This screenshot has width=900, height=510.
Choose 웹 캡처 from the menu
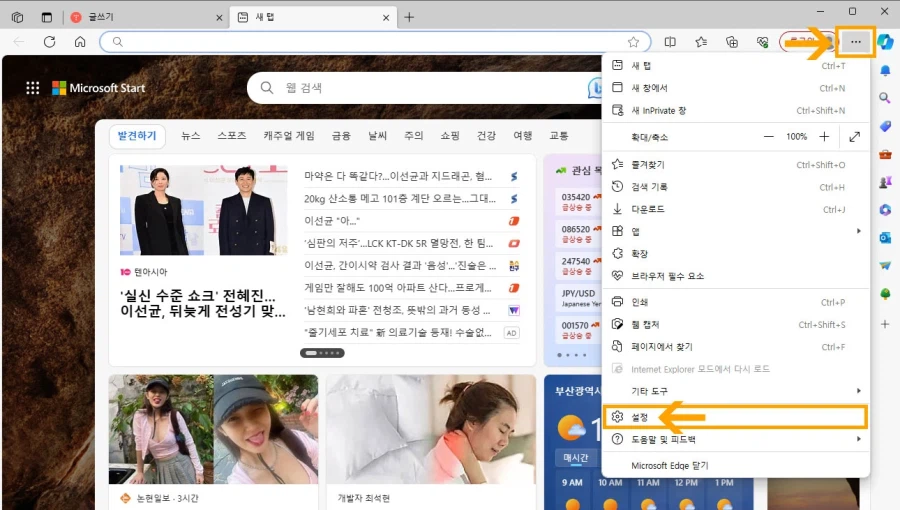click(x=735, y=325)
